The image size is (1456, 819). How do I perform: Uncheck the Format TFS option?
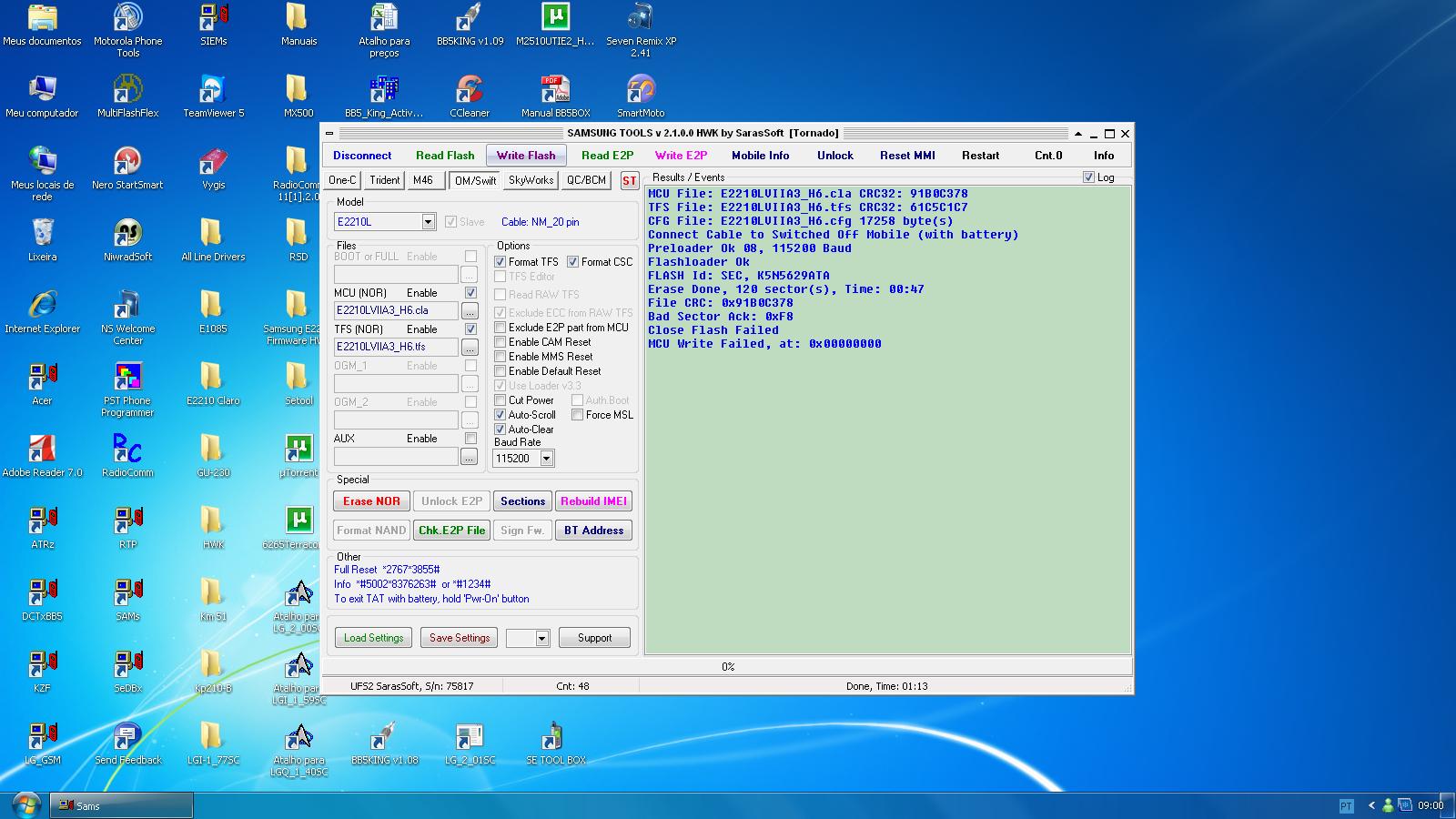(500, 262)
